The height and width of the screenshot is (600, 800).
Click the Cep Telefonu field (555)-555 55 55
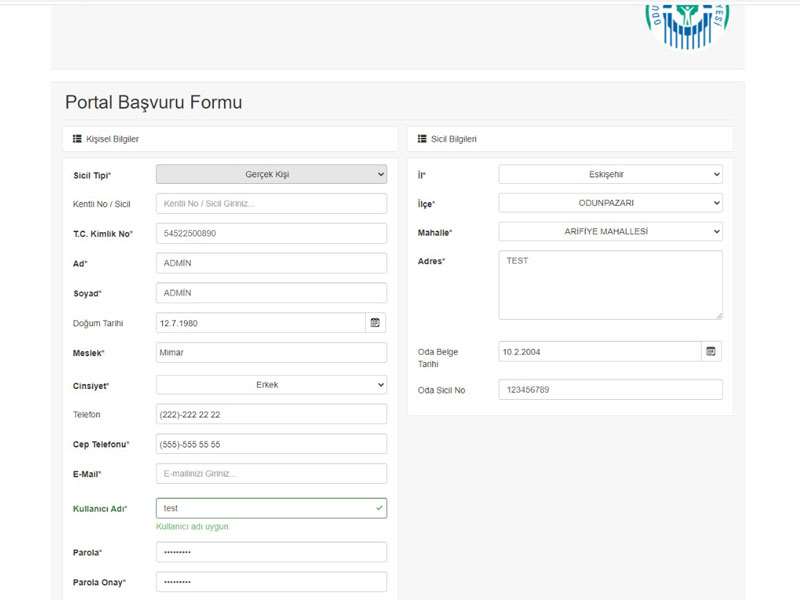(271, 444)
